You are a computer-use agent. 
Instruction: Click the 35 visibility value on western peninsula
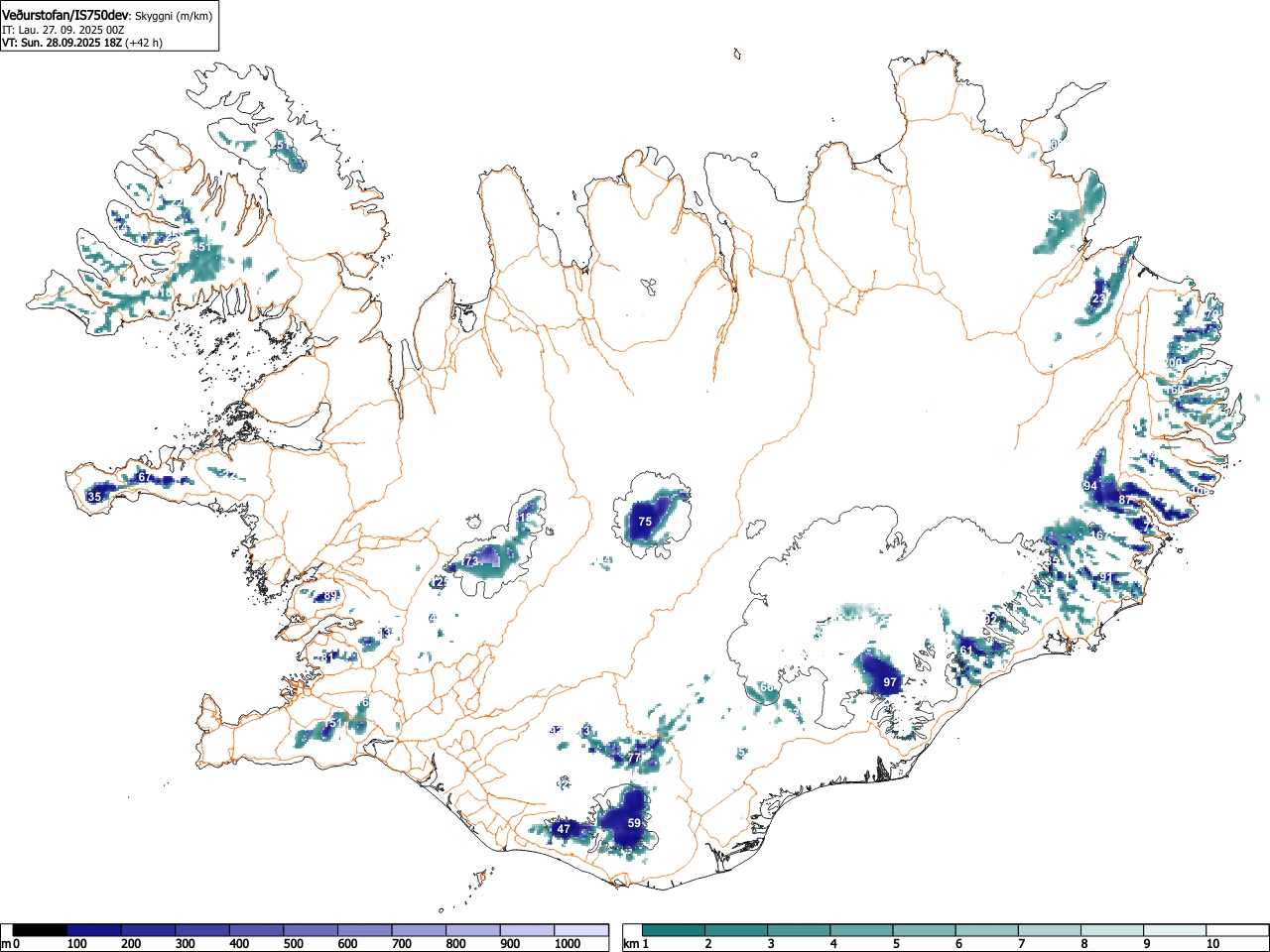pyautogui.click(x=94, y=497)
